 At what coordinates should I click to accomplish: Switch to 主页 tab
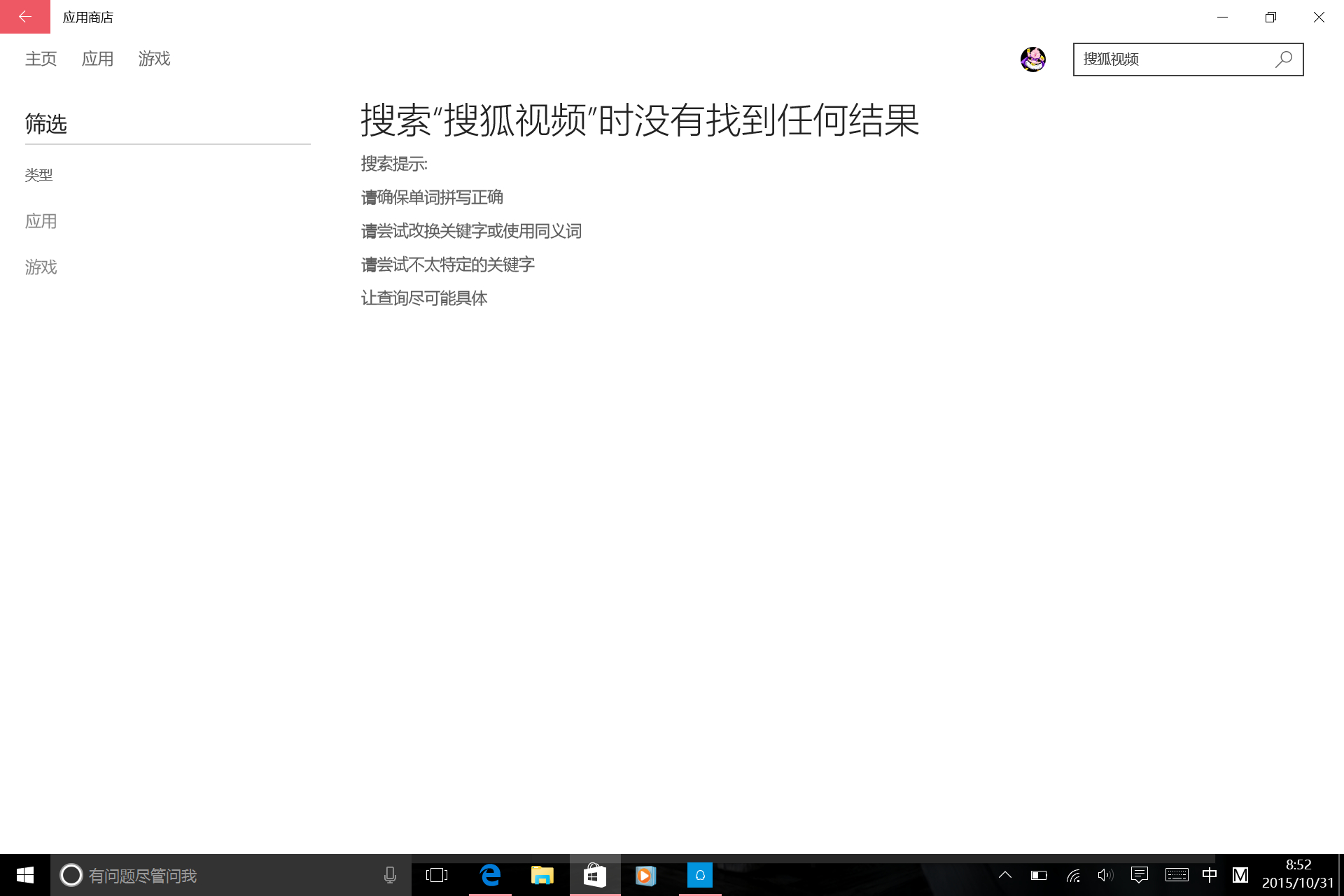(41, 59)
